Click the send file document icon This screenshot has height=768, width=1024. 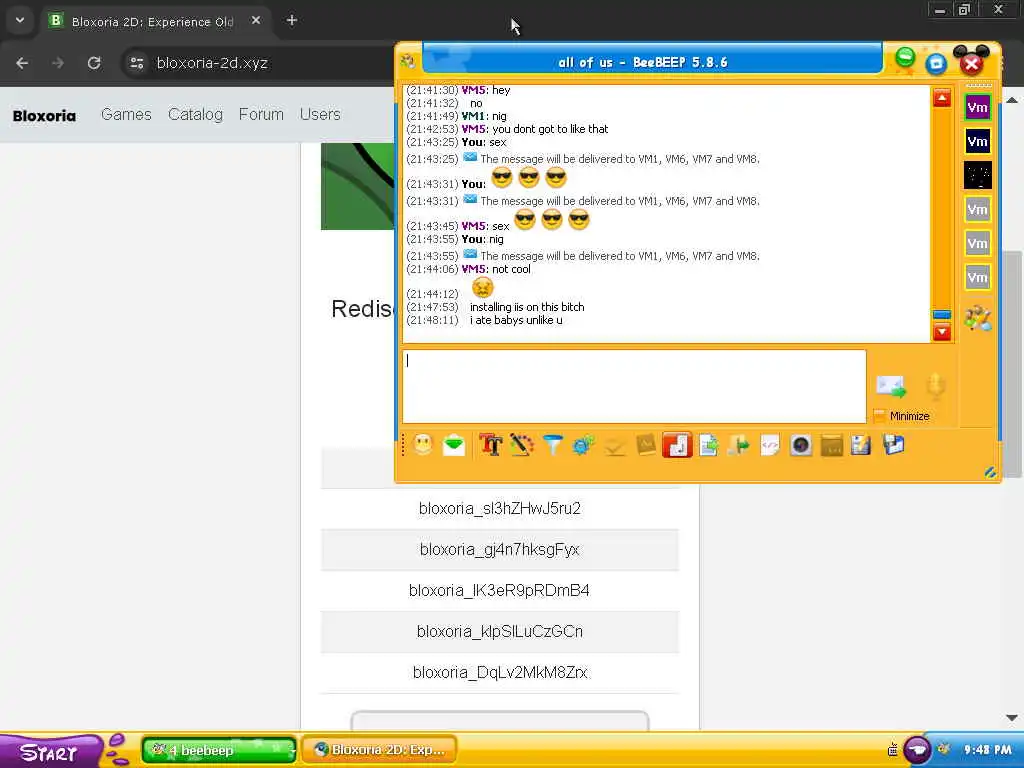tap(709, 445)
